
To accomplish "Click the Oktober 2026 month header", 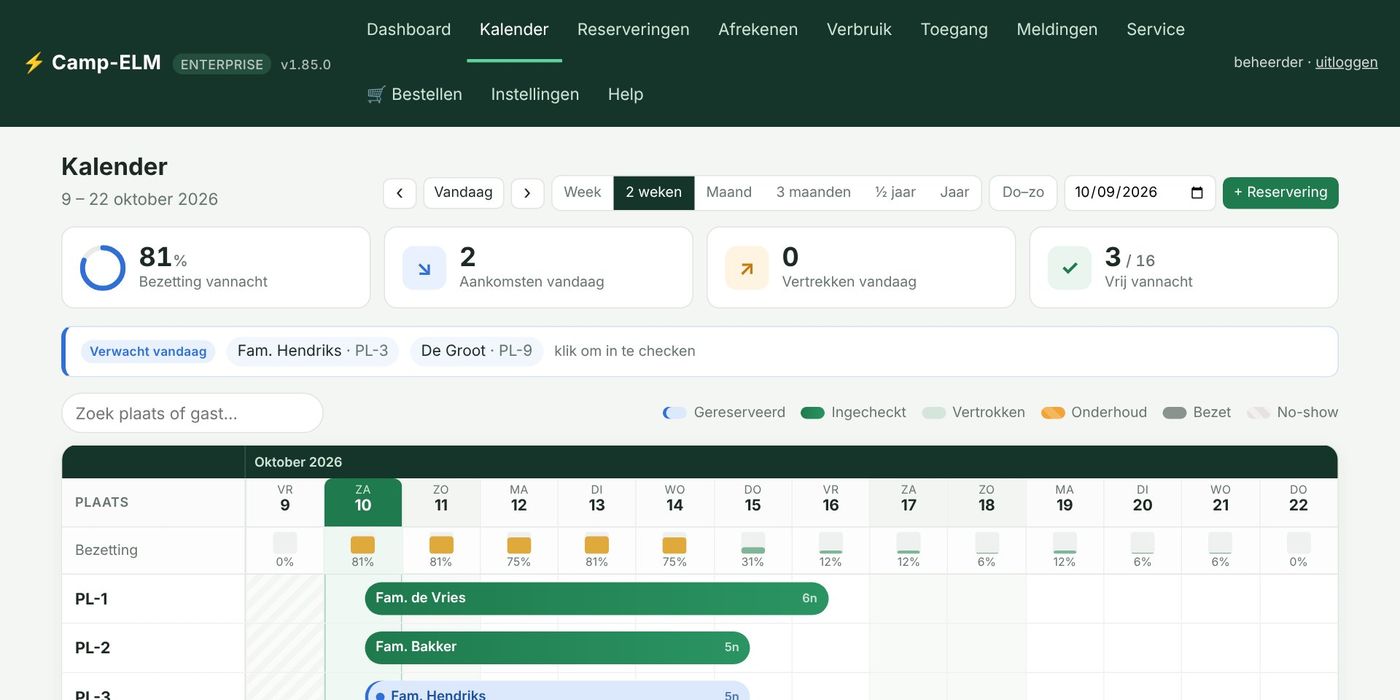I will click(298, 462).
